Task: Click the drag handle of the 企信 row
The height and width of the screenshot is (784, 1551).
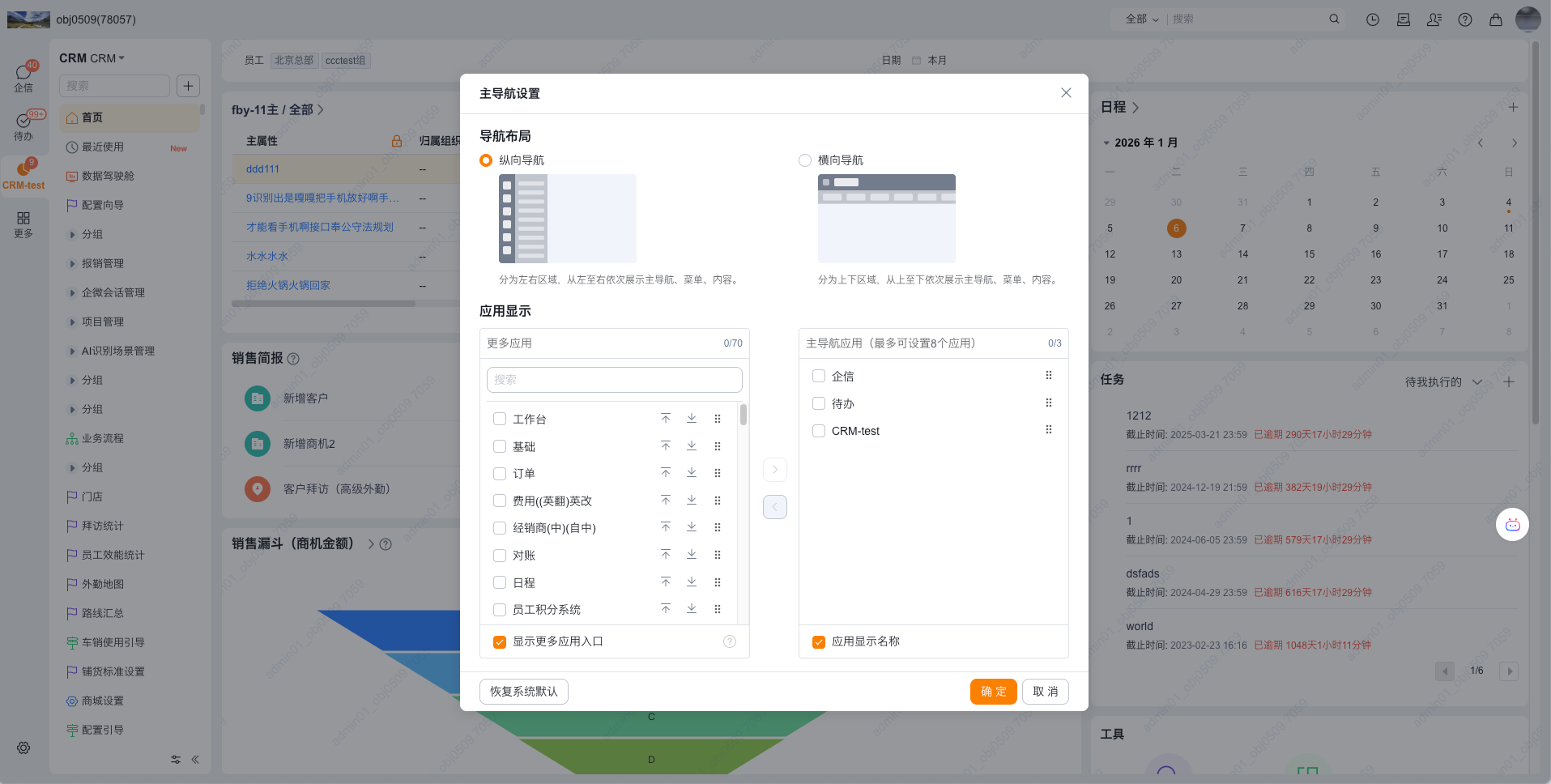Action: point(1049,376)
